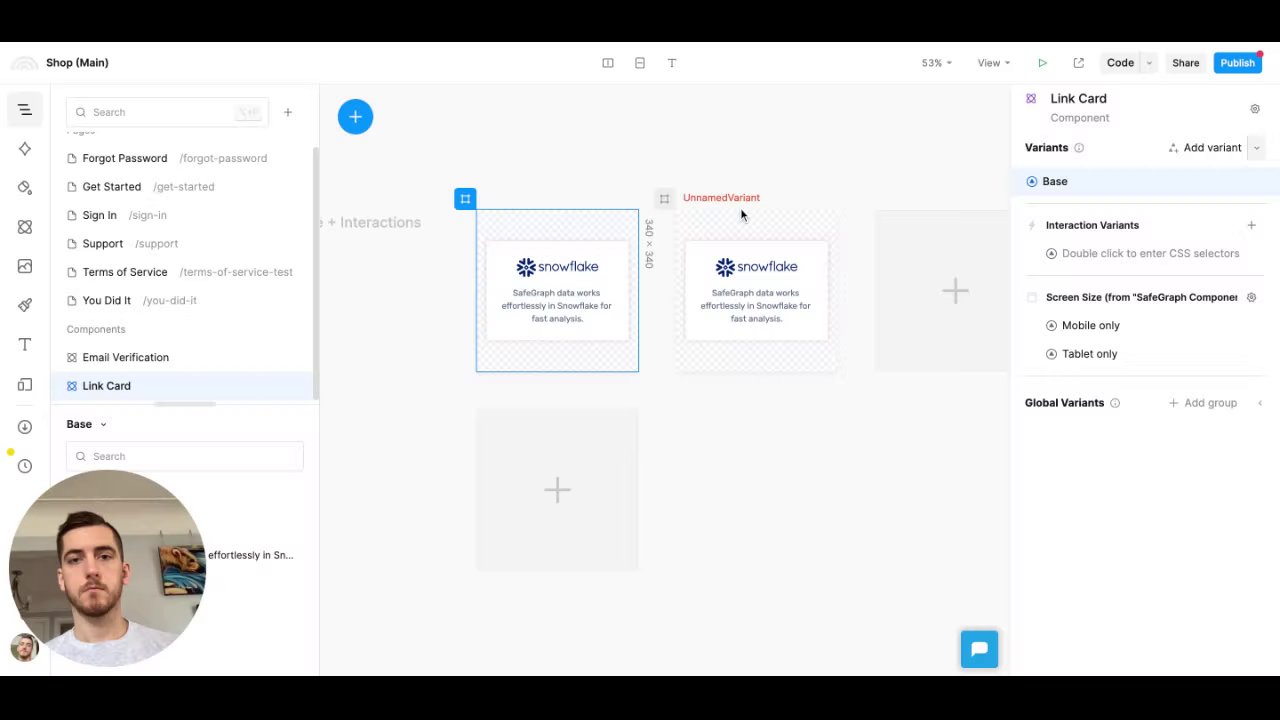Open dropdown arrow beside Add variant
The height and width of the screenshot is (720, 1280).
(1256, 148)
